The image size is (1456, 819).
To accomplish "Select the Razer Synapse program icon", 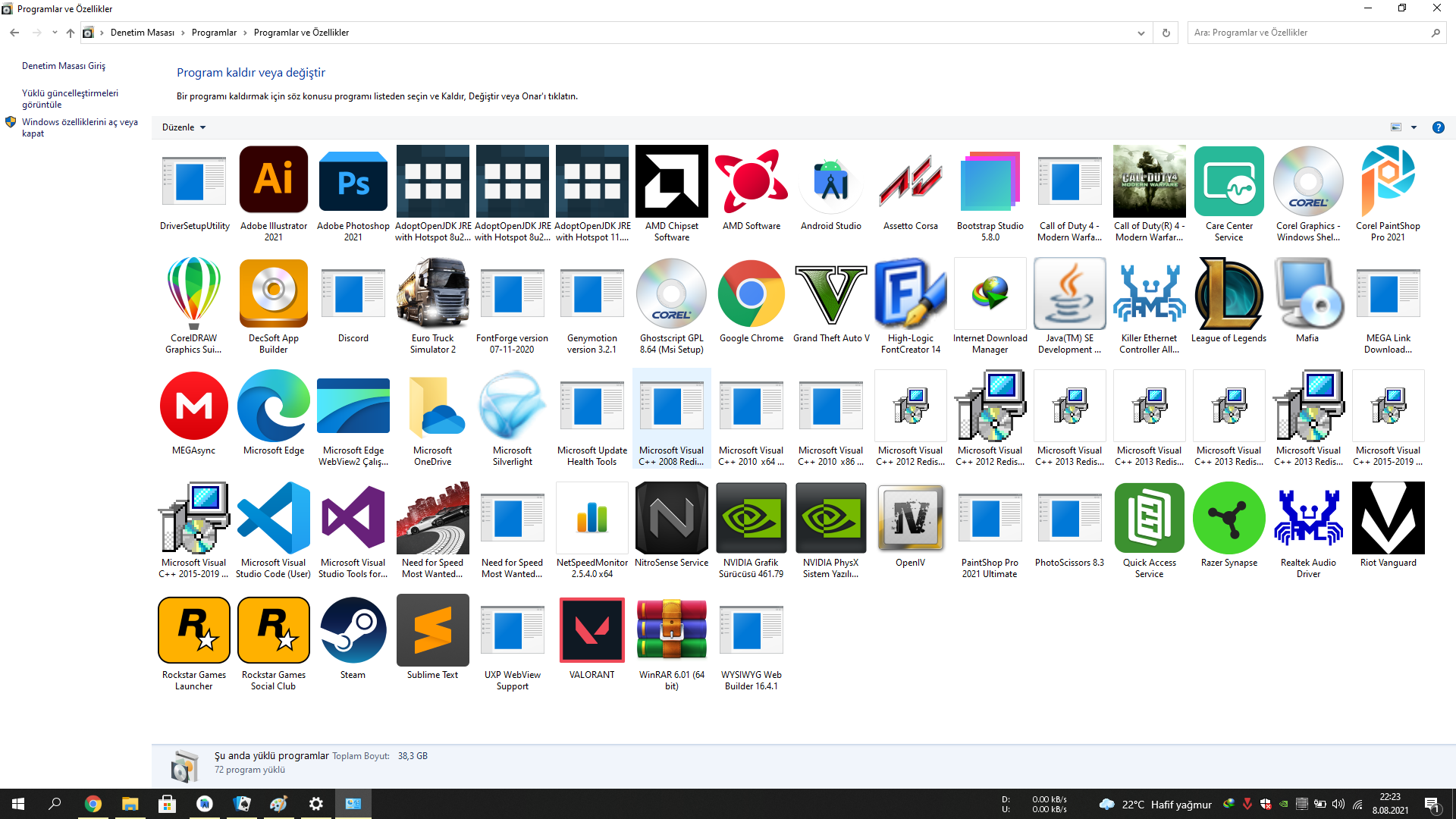I will click(1228, 519).
